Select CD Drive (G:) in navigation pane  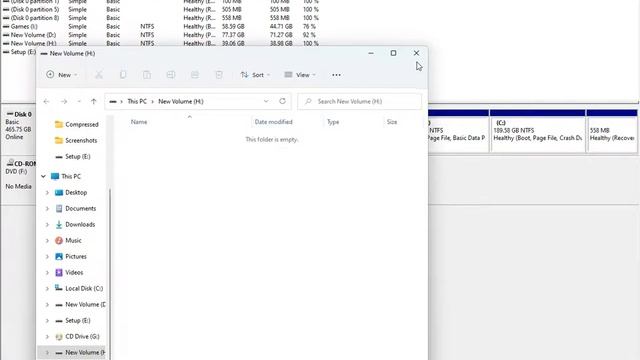point(77,336)
